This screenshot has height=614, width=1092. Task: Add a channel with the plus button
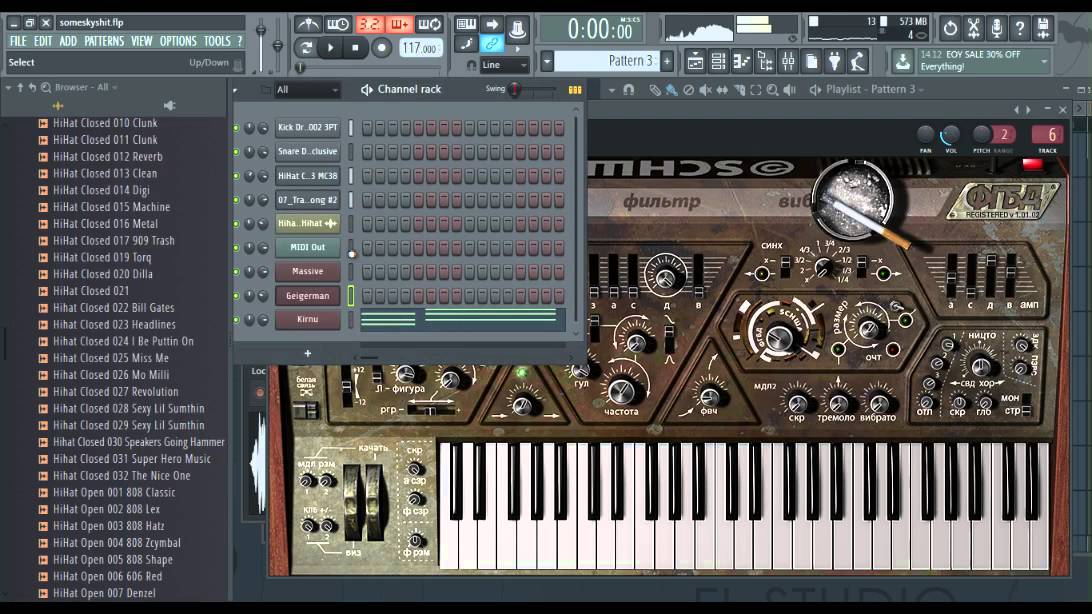(x=307, y=354)
